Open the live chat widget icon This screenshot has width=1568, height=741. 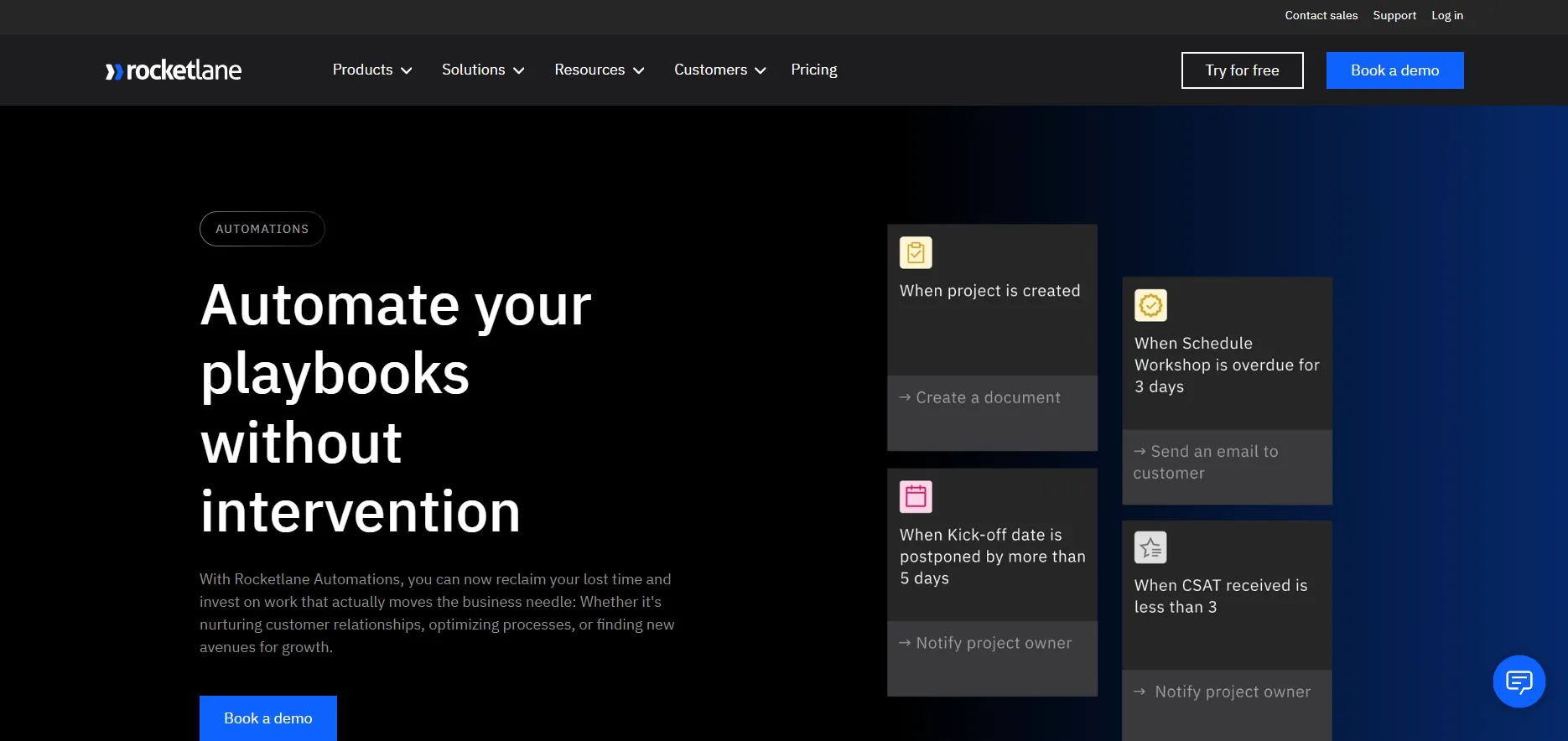click(x=1519, y=681)
